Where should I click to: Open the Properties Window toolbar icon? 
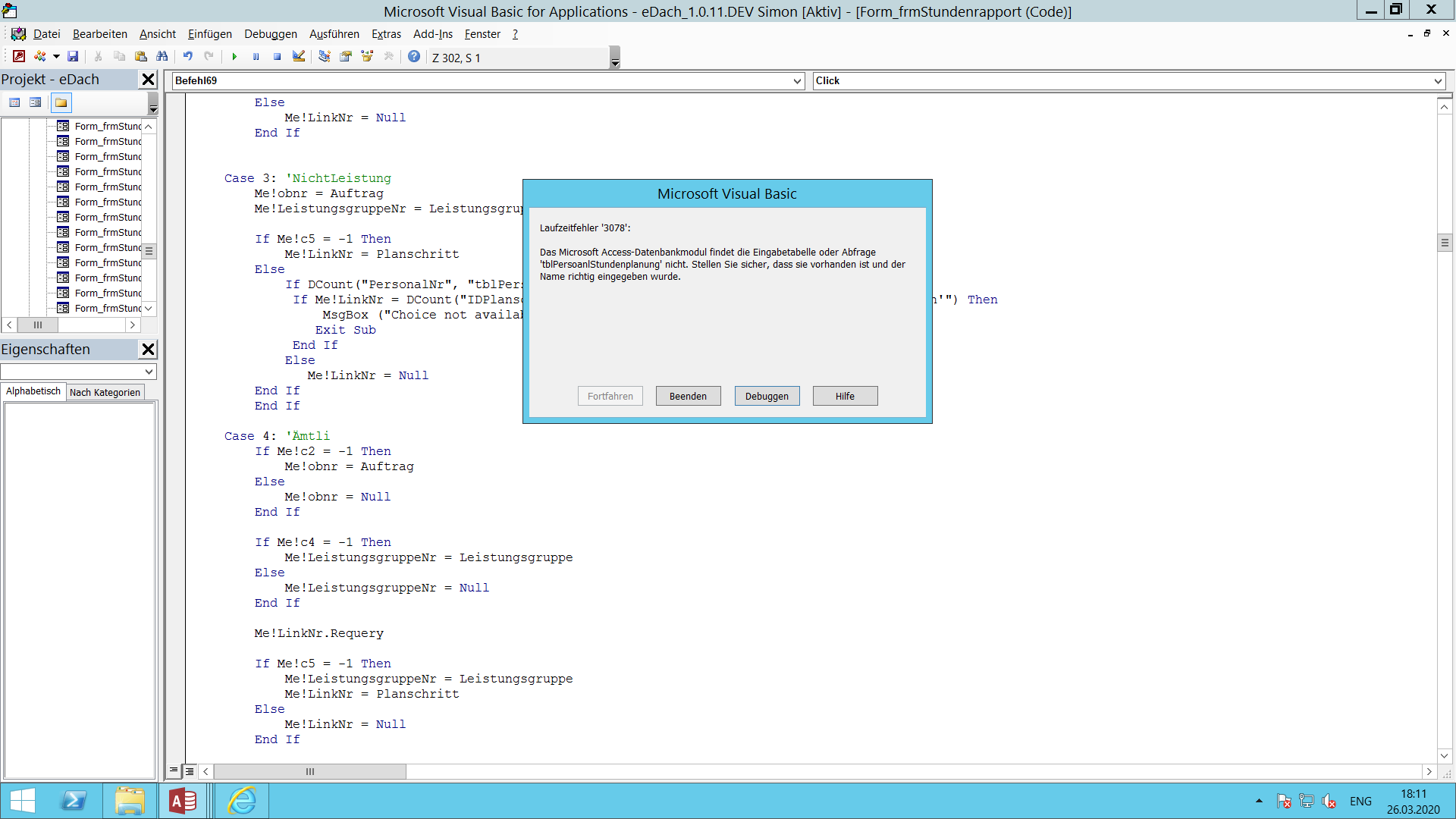pos(345,57)
